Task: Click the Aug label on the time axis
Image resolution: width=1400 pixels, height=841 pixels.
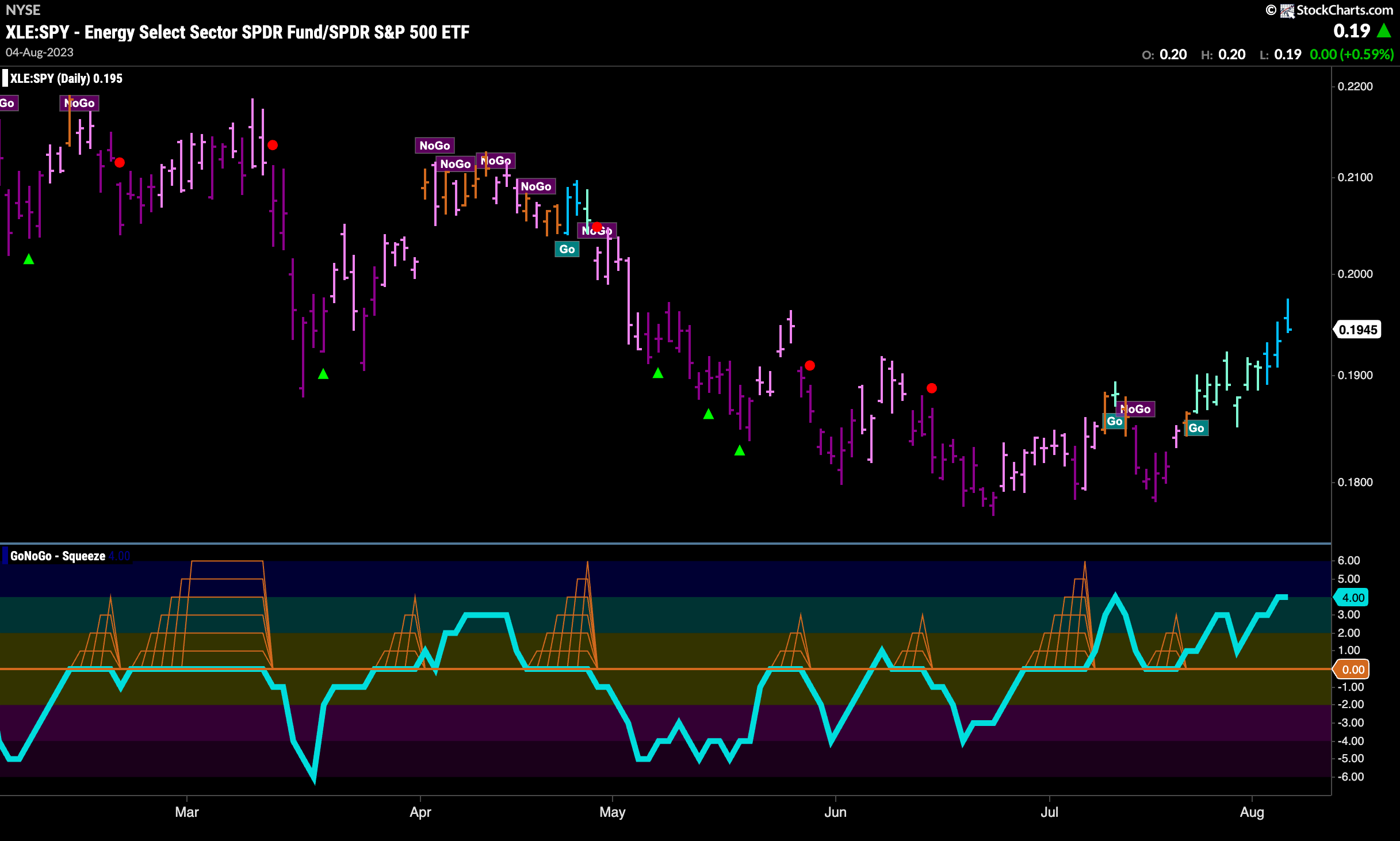Action: pos(1252,812)
